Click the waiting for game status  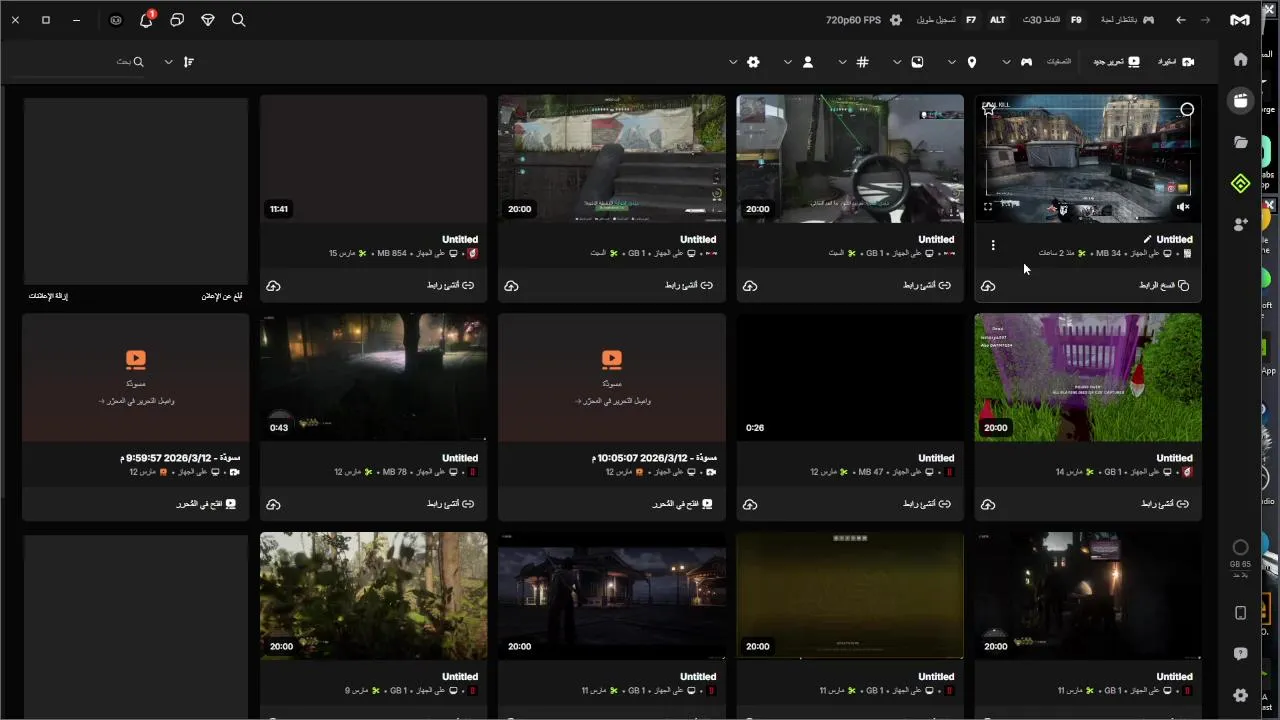[1127, 20]
